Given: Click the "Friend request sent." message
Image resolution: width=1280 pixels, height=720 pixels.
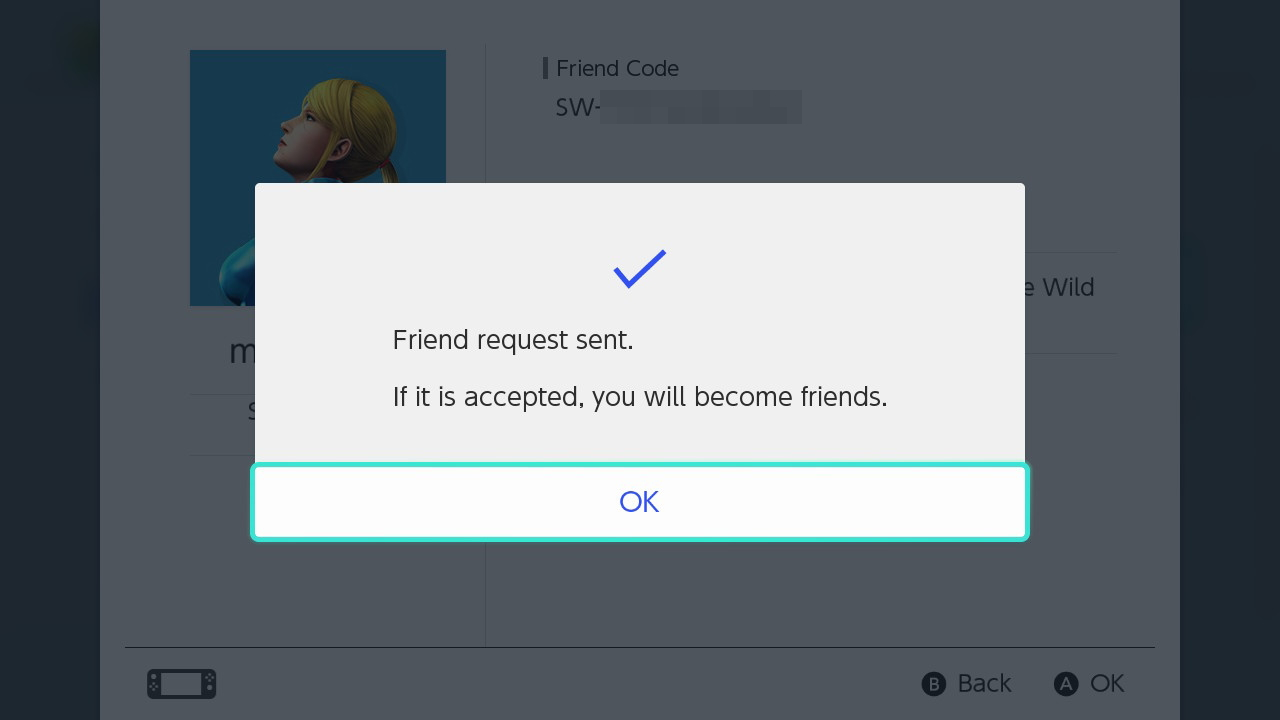Looking at the screenshot, I should click(x=513, y=340).
